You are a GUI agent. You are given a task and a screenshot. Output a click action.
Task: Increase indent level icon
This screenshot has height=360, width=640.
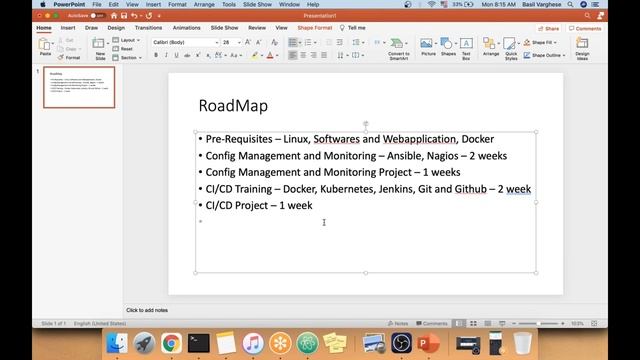(x=340, y=42)
